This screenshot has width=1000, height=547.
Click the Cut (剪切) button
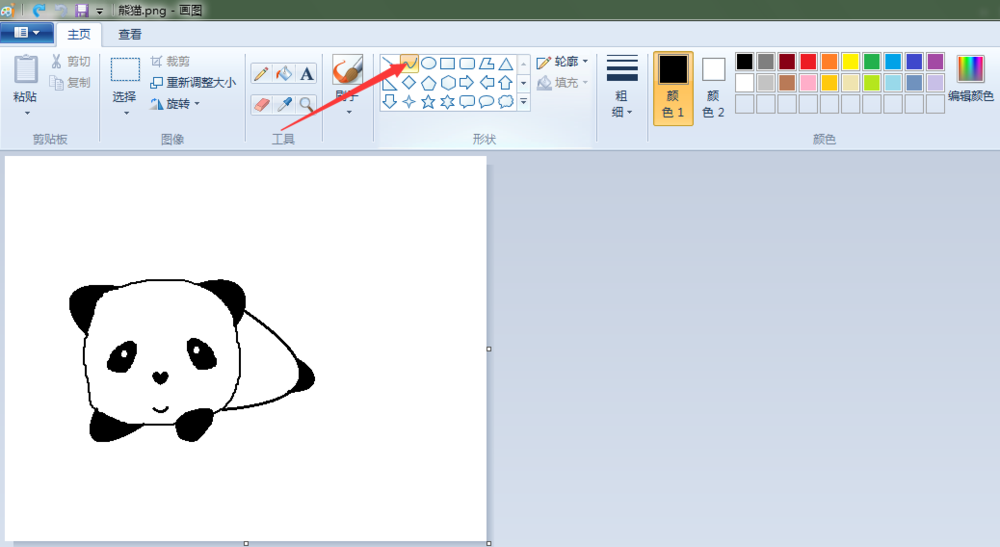click(71, 61)
